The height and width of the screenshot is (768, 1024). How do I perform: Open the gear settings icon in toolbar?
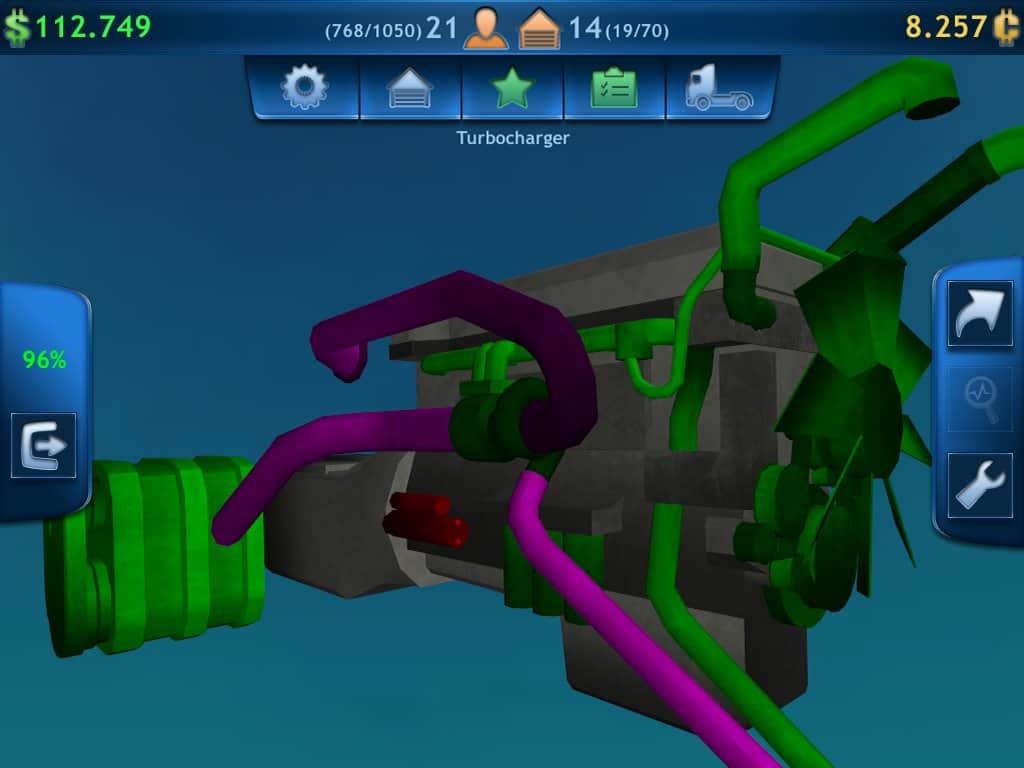click(305, 88)
